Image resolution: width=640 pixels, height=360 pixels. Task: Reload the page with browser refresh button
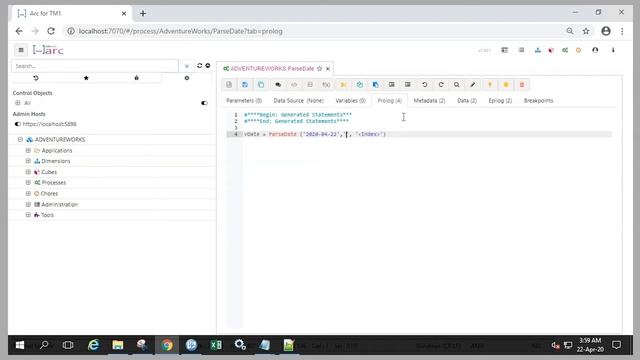[x=51, y=31]
